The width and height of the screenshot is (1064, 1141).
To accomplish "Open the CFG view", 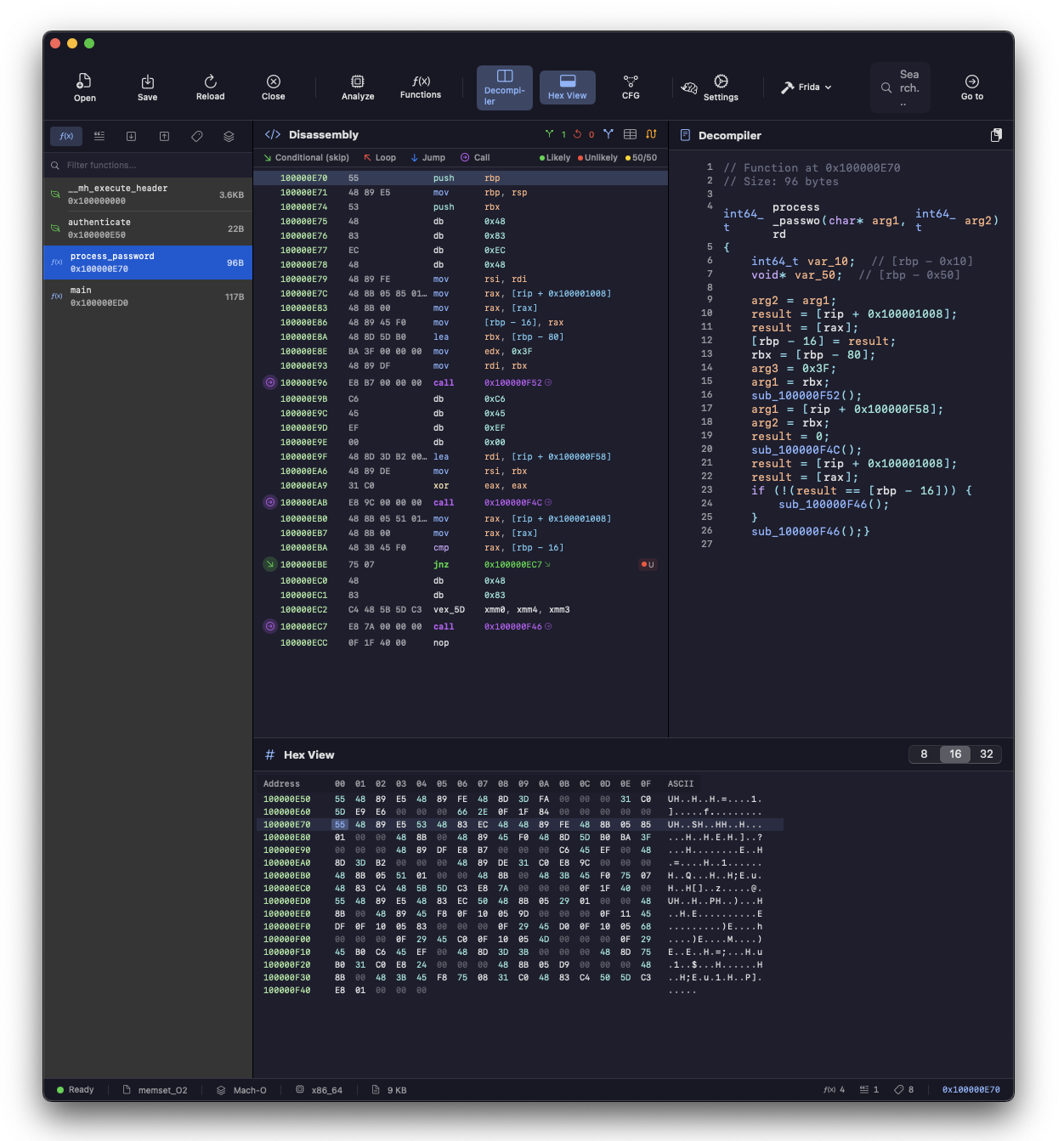I will click(x=630, y=88).
